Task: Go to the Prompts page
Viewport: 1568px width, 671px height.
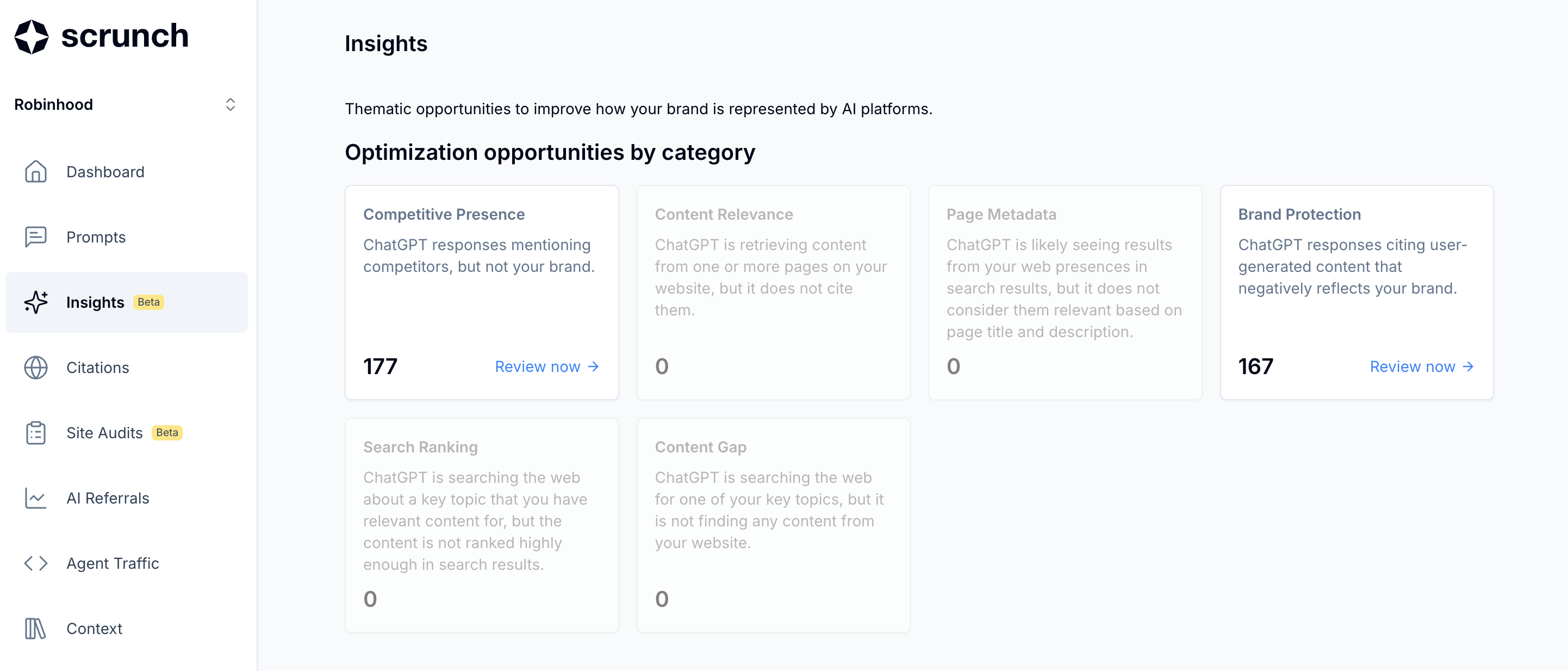Action: point(96,237)
